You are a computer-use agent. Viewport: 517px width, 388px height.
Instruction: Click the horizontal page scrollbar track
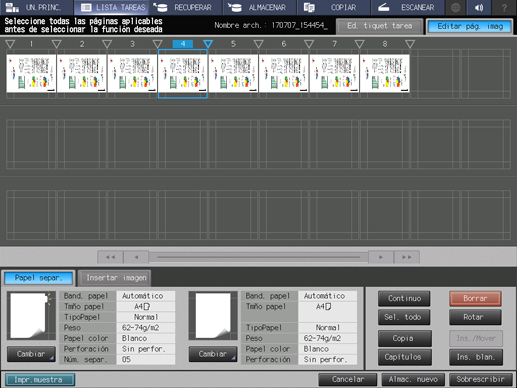tap(258, 257)
